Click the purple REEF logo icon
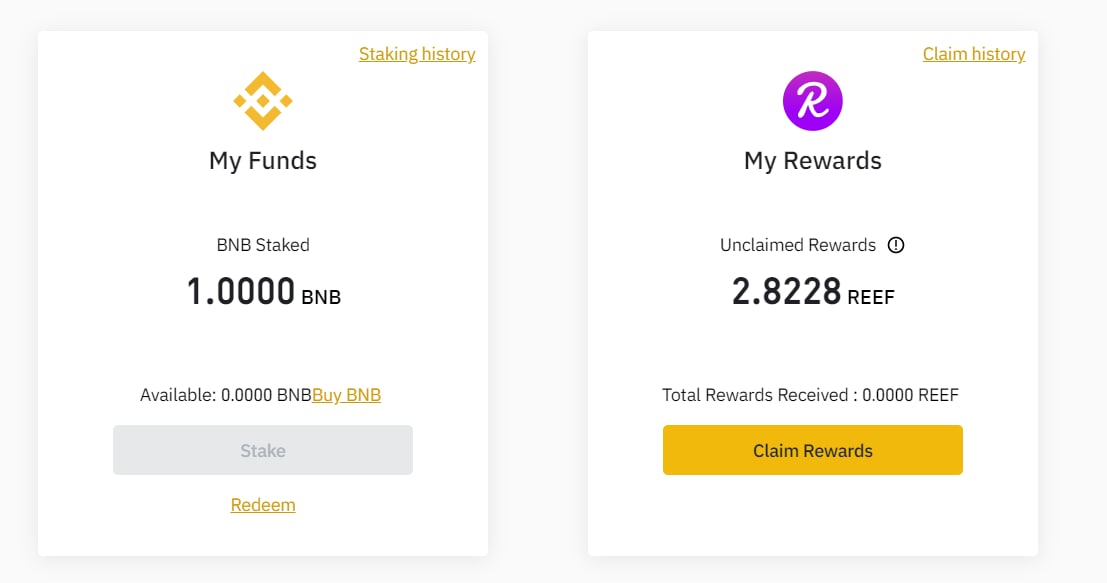The height and width of the screenshot is (583, 1107). pos(813,101)
